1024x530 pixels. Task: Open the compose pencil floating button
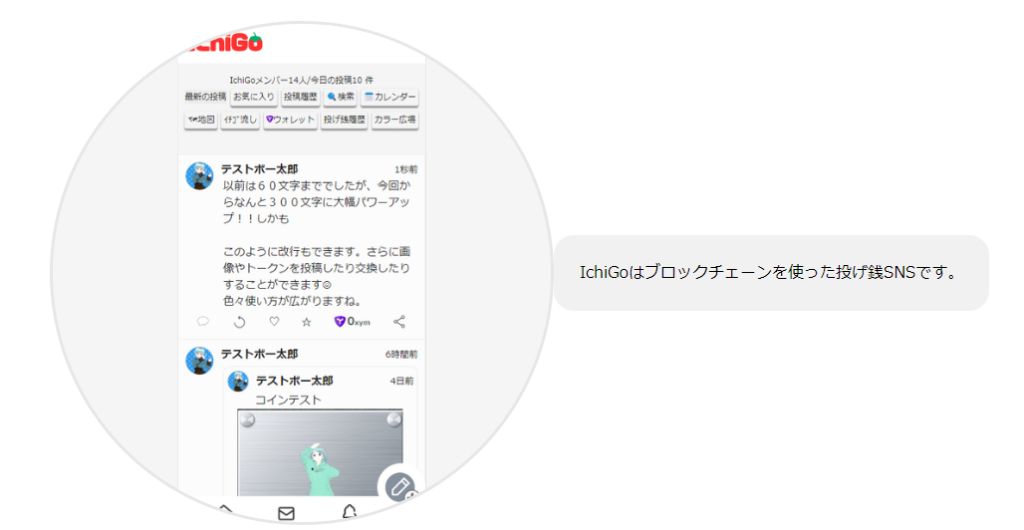pos(400,487)
